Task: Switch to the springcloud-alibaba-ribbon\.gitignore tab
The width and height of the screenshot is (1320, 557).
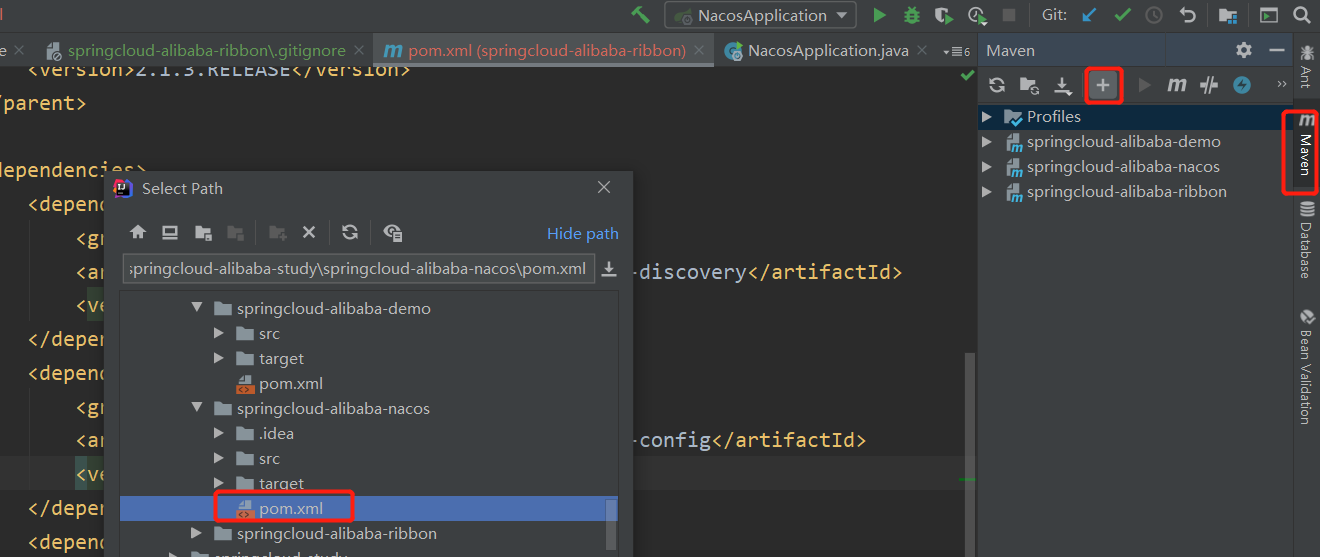Action: pyautogui.click(x=206, y=50)
